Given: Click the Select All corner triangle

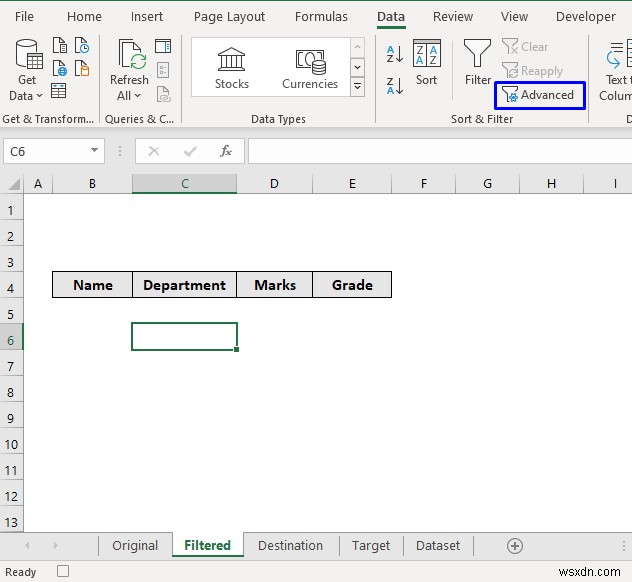Looking at the screenshot, I should 13,184.
